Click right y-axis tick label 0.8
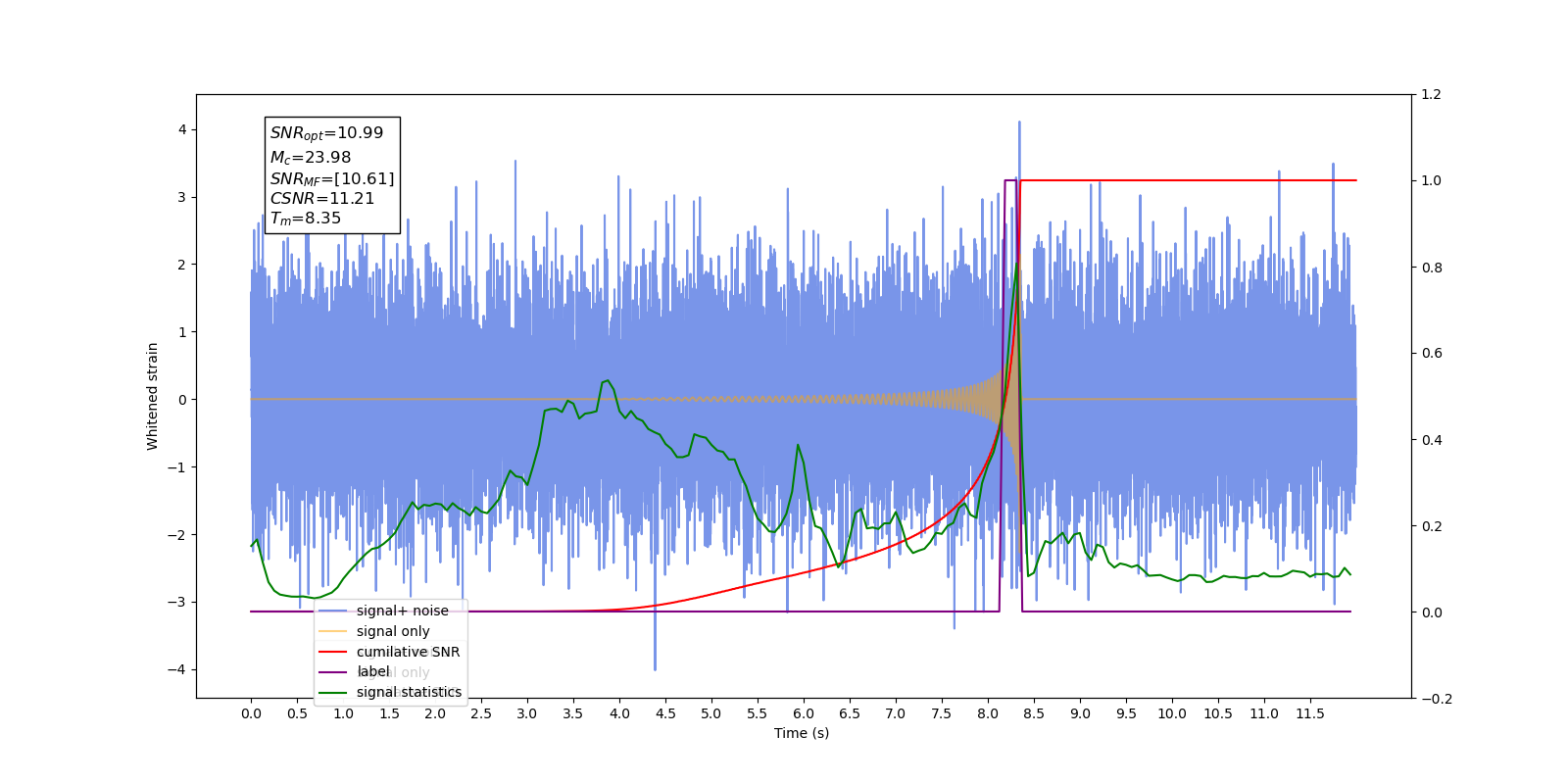1568x784 pixels. [1431, 267]
